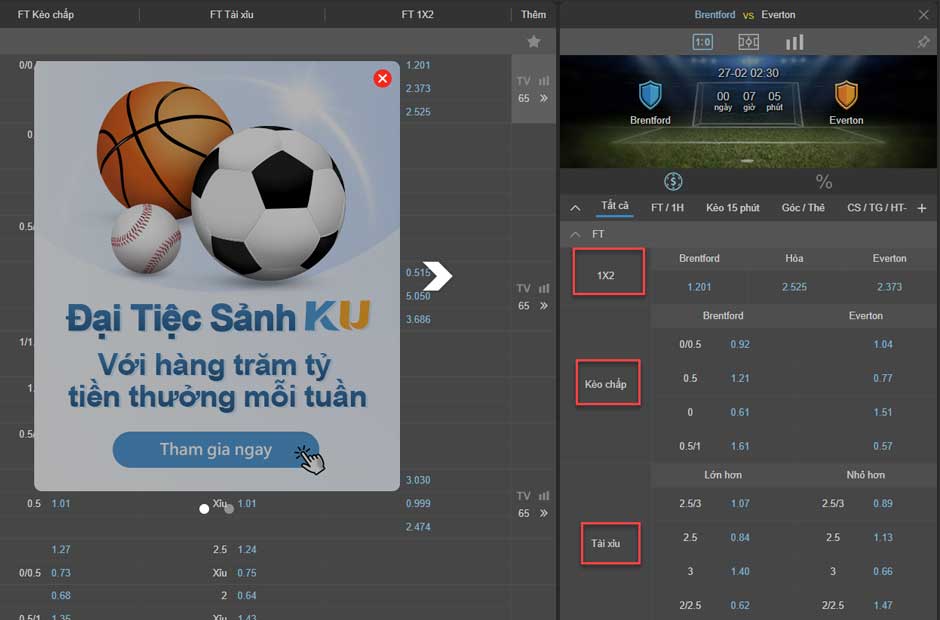
Task: Click the Brentford team shield logo
Action: pos(650,95)
